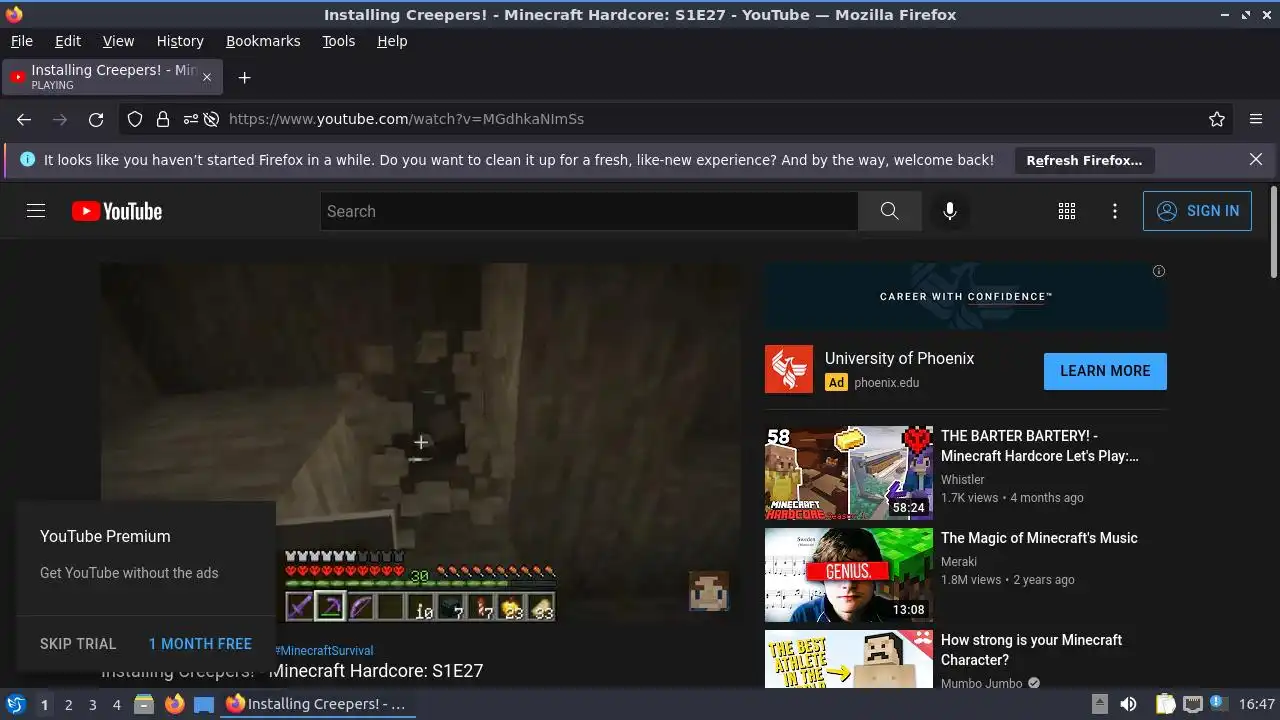Screen dimensions: 1280x720
Task: Accept 1 MONTH FREE Premium offer
Action: (x=200, y=644)
